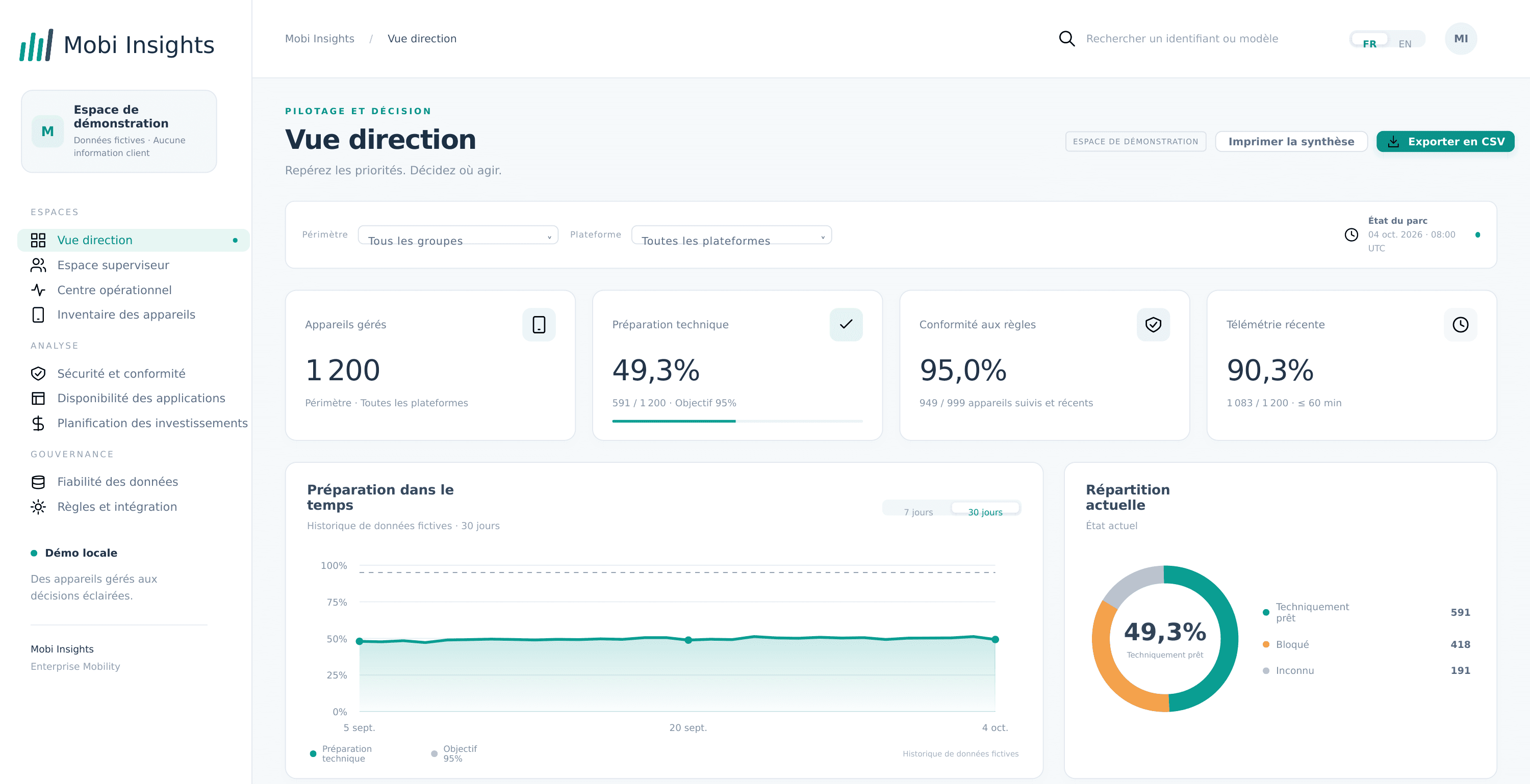Open the Tous les groupes dropdown
This screenshot has height=784, width=1530.
click(458, 235)
